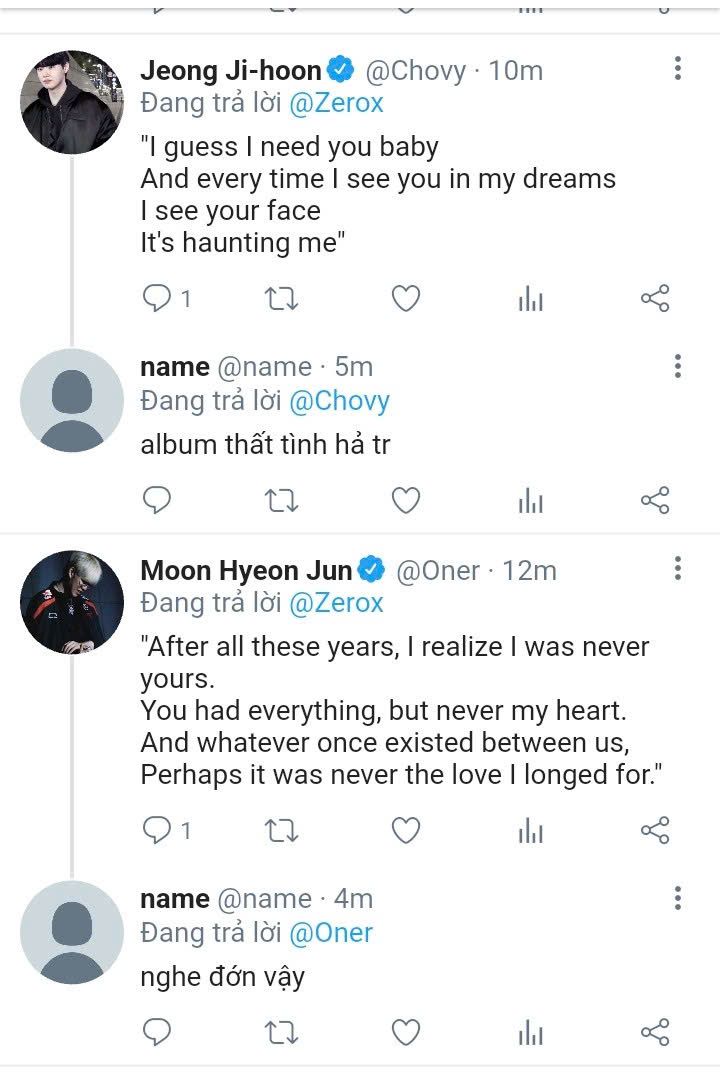Share Moon Hyeon Jun's tweet

click(654, 831)
